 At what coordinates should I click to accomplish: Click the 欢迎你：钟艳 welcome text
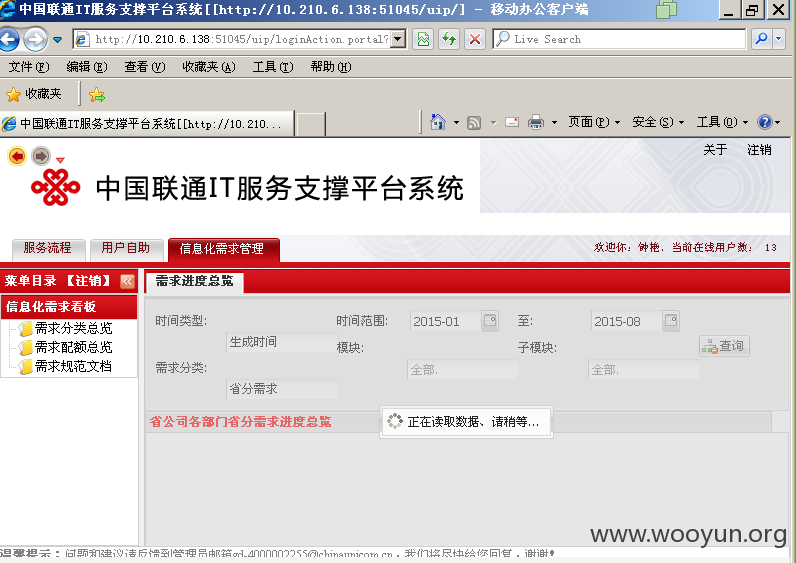tap(627, 247)
